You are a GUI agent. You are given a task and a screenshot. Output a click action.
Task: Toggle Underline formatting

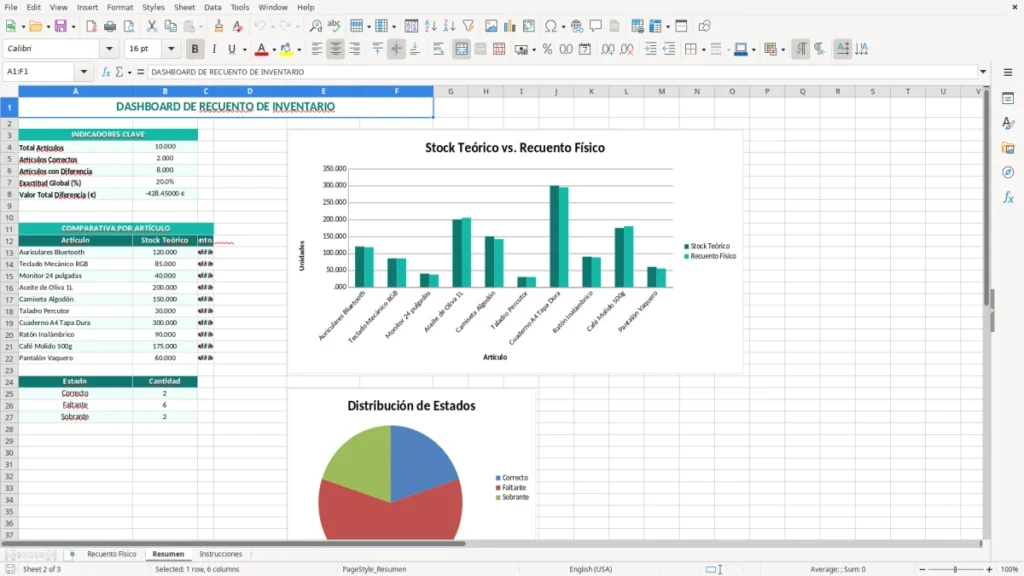click(x=231, y=49)
